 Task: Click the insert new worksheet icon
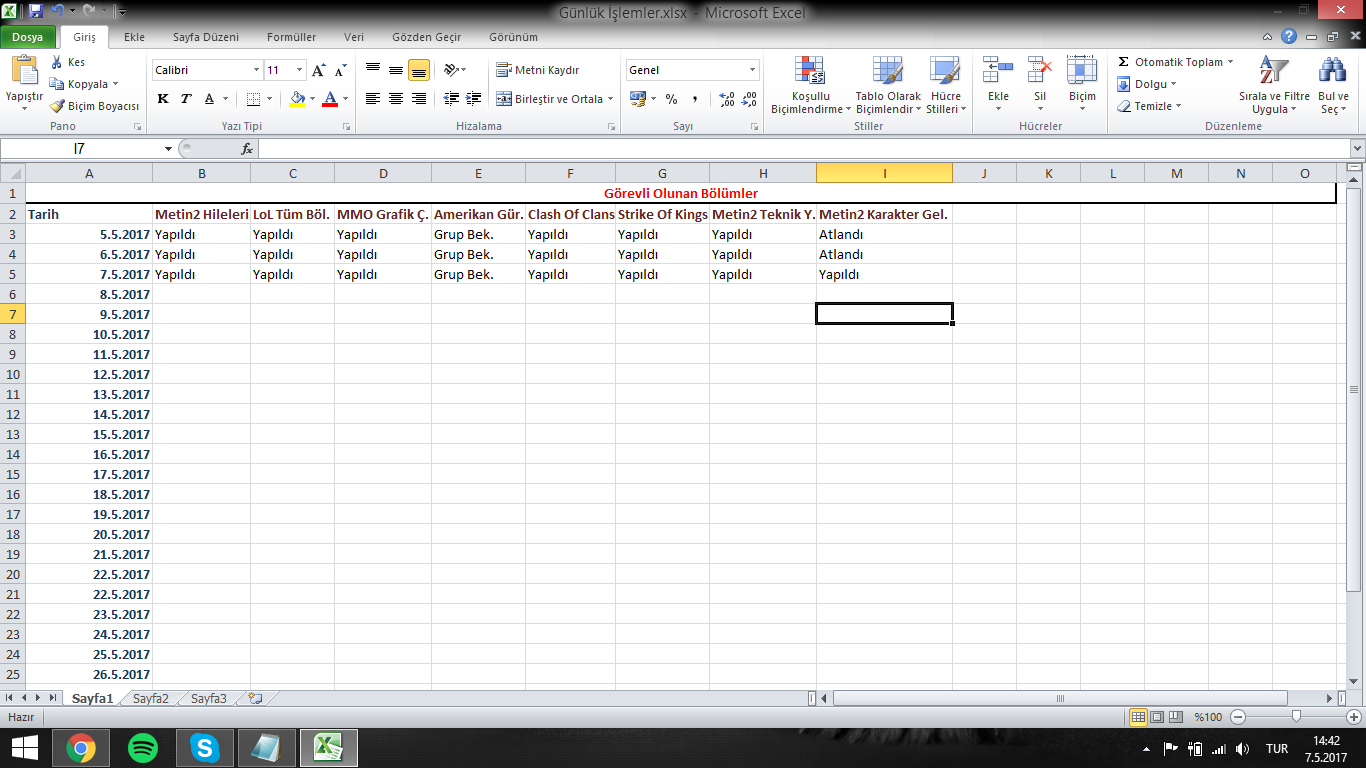[x=255, y=698]
